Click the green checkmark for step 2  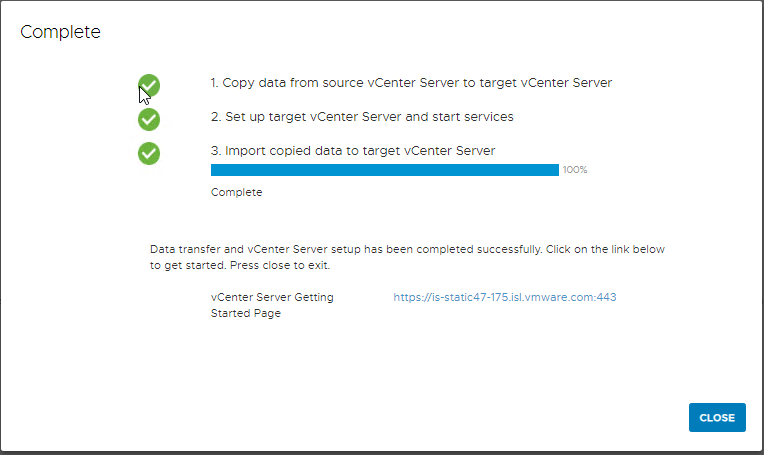coord(149,119)
